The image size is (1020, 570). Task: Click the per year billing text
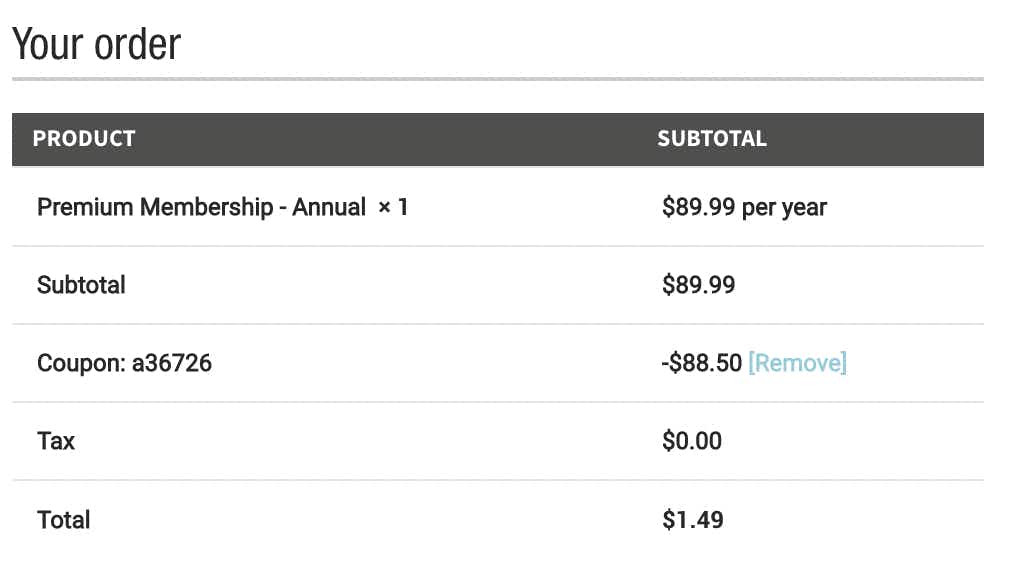[x=785, y=208]
